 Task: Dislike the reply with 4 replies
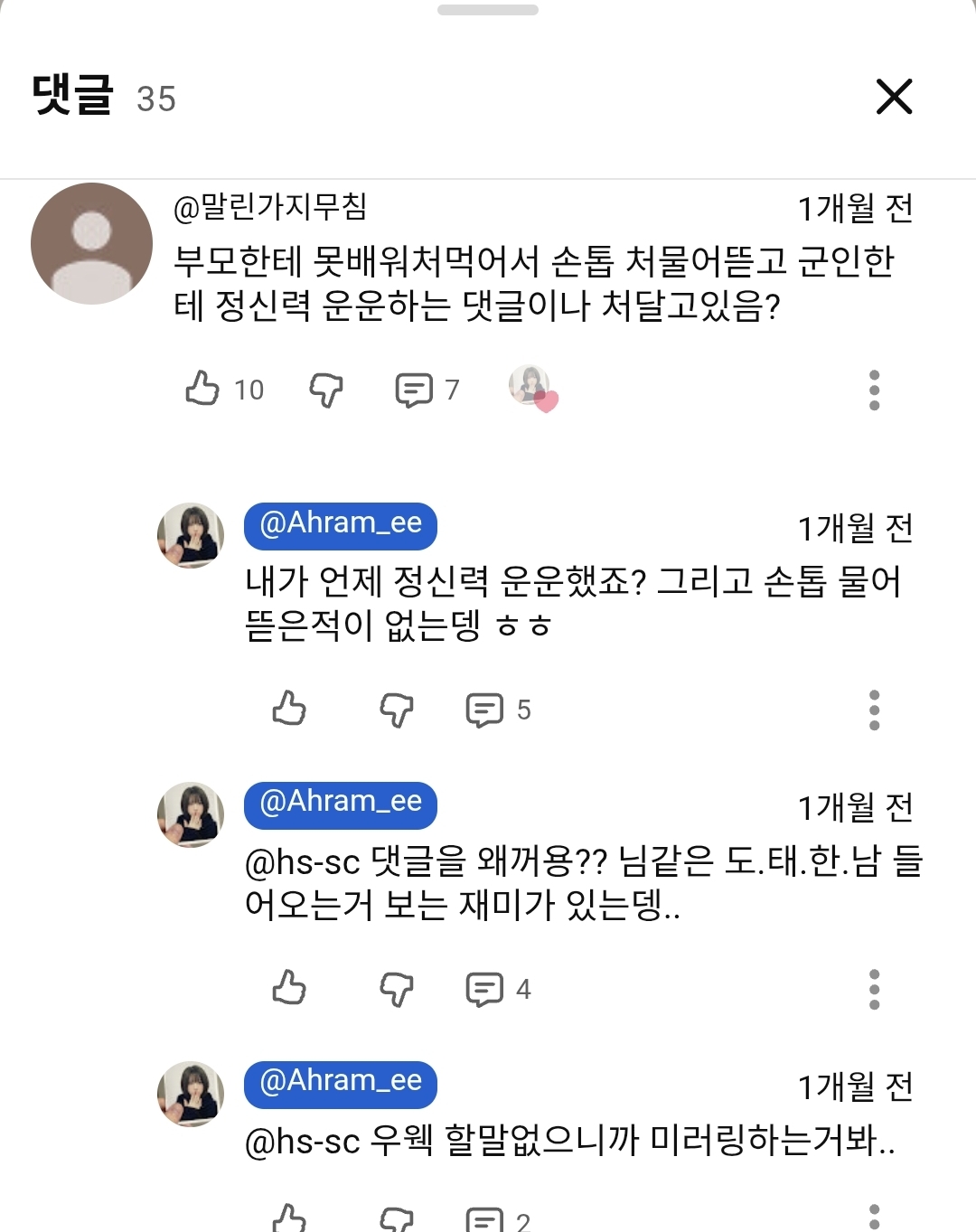click(x=397, y=989)
